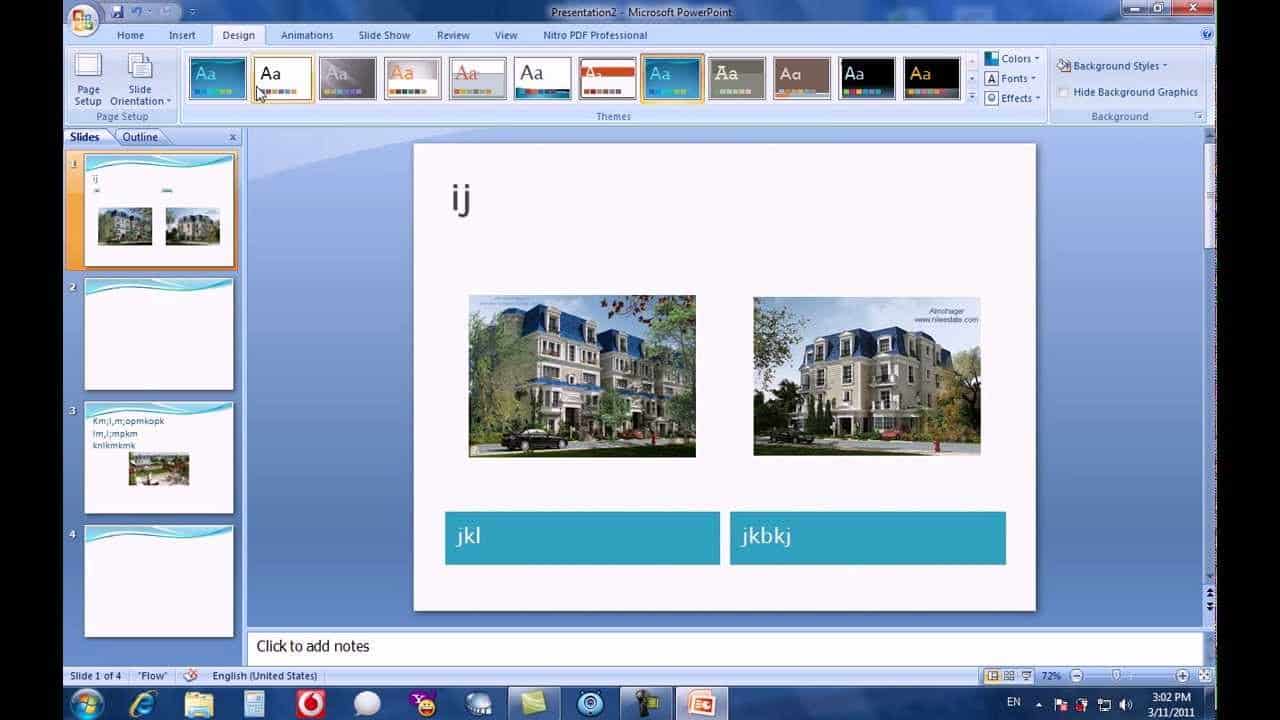This screenshot has height=720, width=1280.
Task: Open the PowerPoint Help question icon
Action: point(1207,34)
